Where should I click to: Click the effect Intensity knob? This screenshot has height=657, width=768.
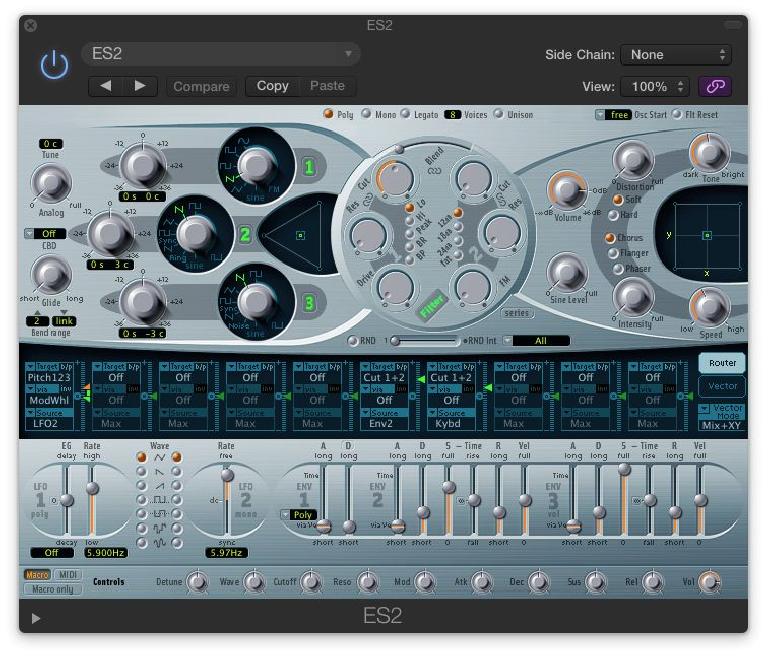(633, 297)
